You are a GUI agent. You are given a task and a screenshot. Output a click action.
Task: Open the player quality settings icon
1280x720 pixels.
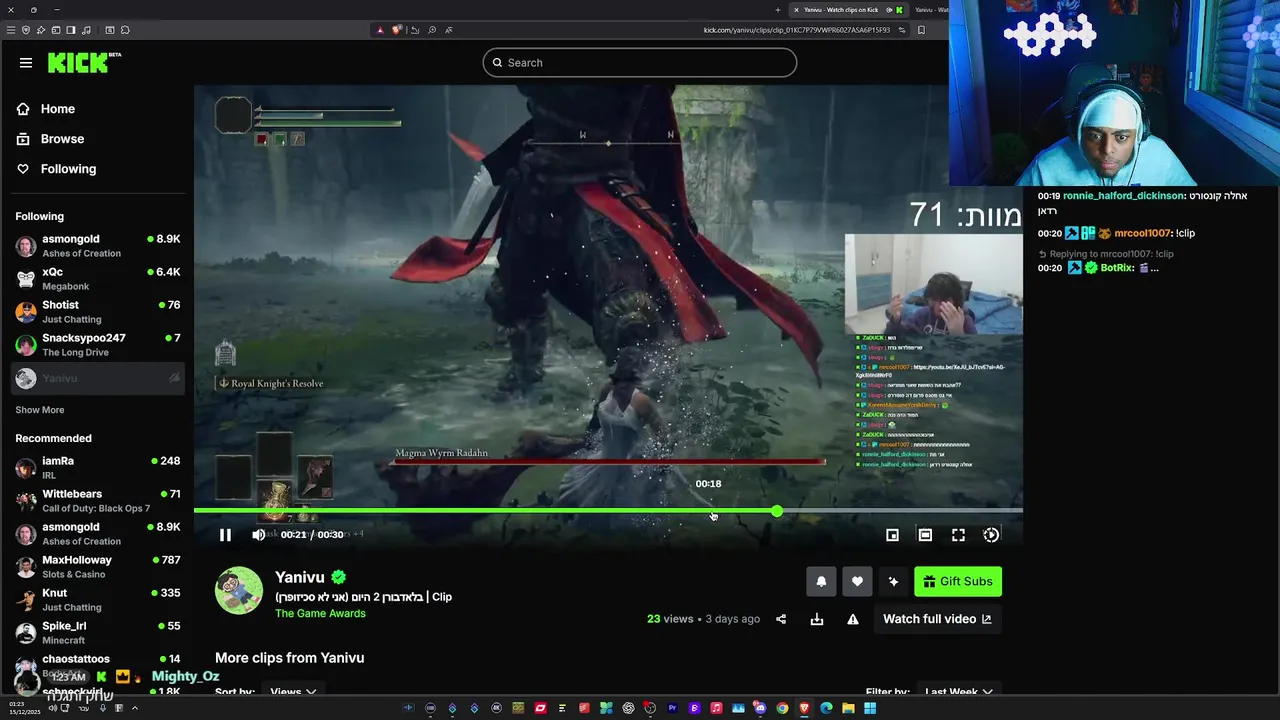coord(991,535)
